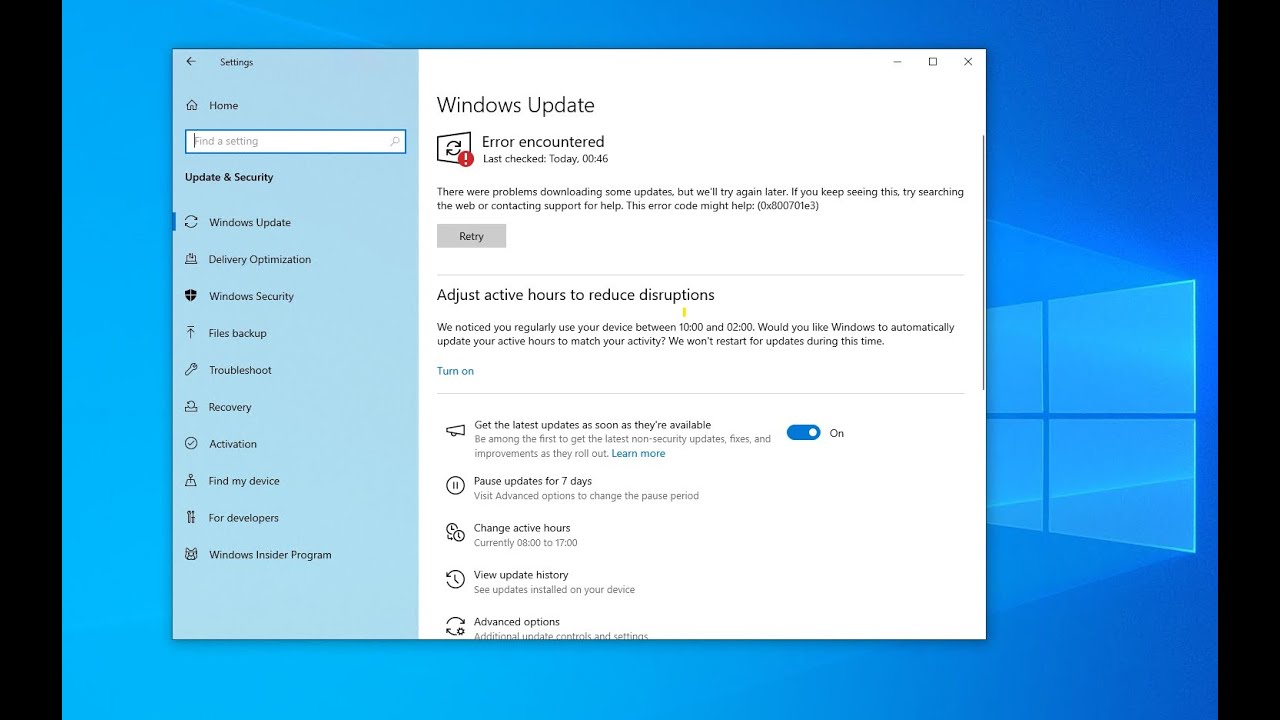Open the Learn more link

tap(638, 454)
